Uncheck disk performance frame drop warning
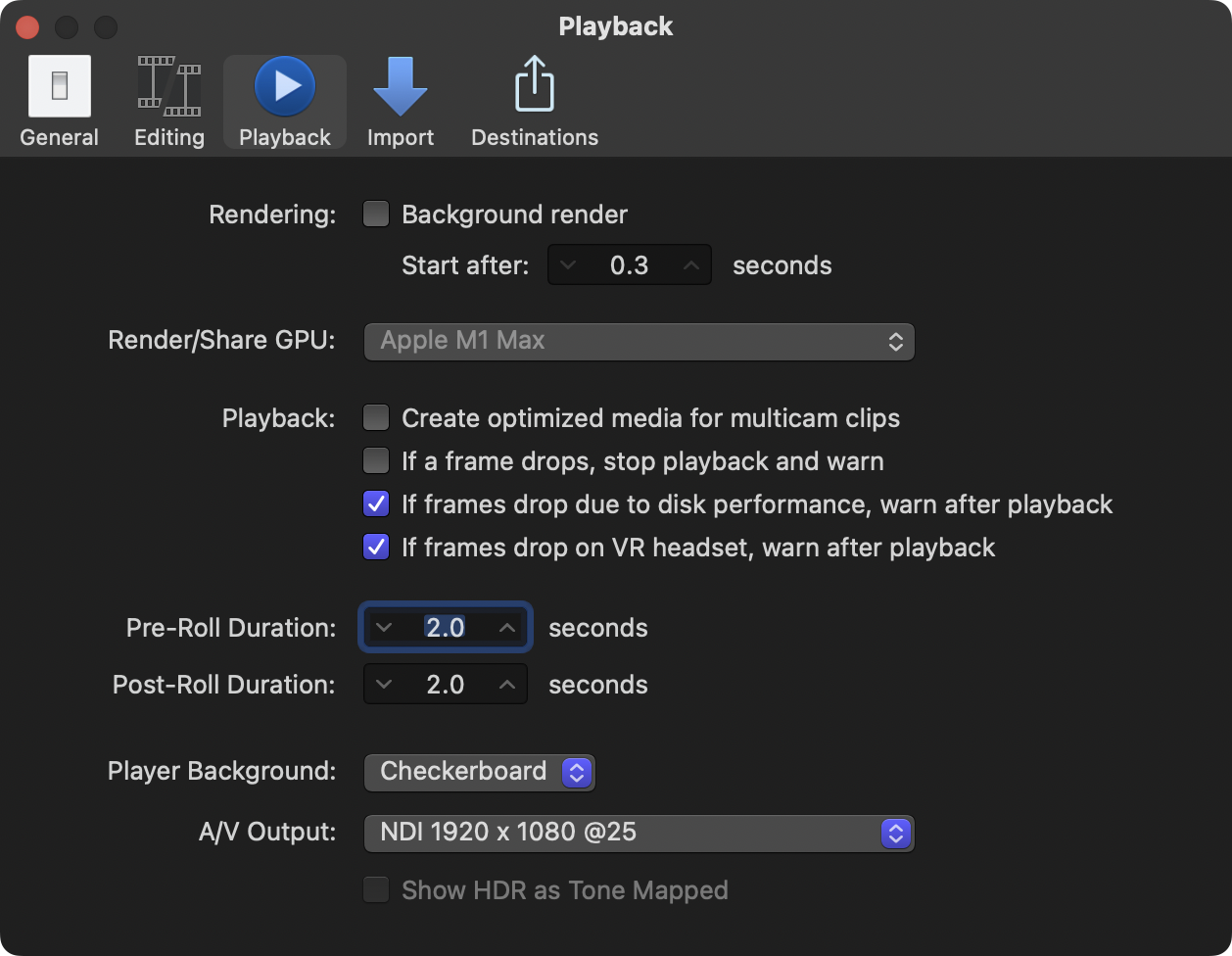This screenshot has width=1232, height=956. [x=376, y=504]
